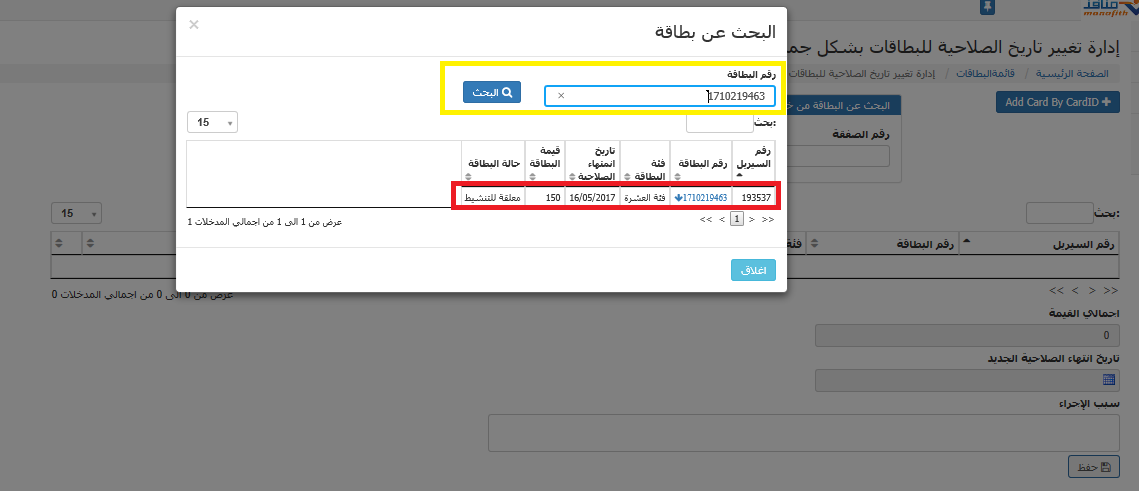
Task: Click the background page's بحث search box
Action: pyautogui.click(x=1059, y=213)
